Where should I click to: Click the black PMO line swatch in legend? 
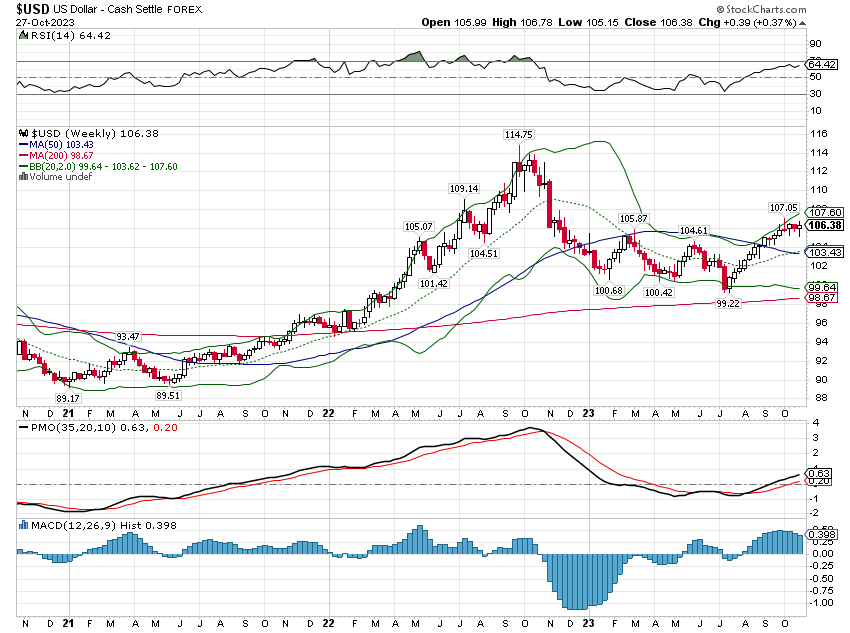click(x=23, y=428)
